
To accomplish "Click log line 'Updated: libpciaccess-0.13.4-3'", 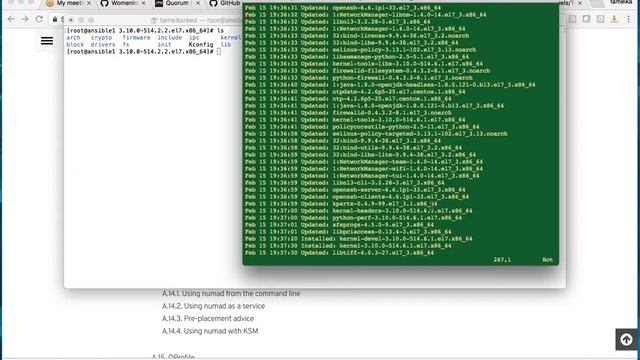I will 348,232.
